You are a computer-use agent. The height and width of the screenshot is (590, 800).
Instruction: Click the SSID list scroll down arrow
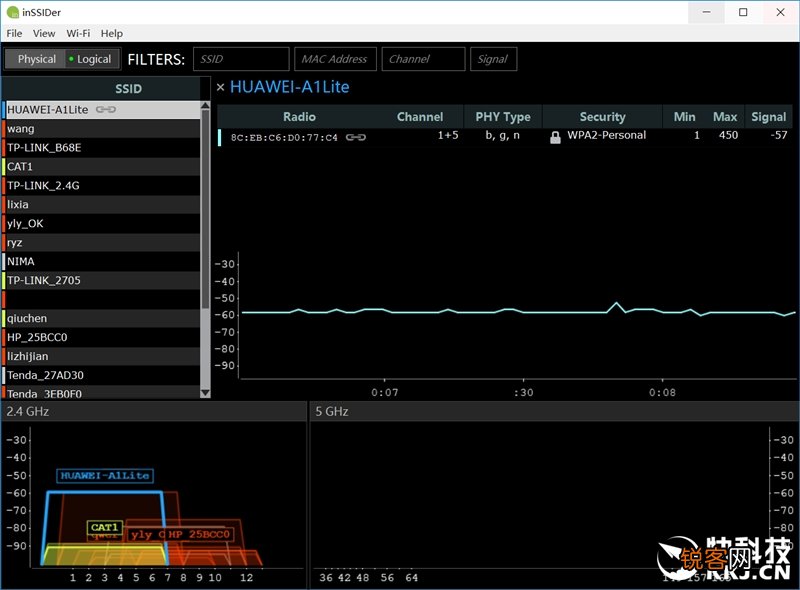tap(206, 393)
